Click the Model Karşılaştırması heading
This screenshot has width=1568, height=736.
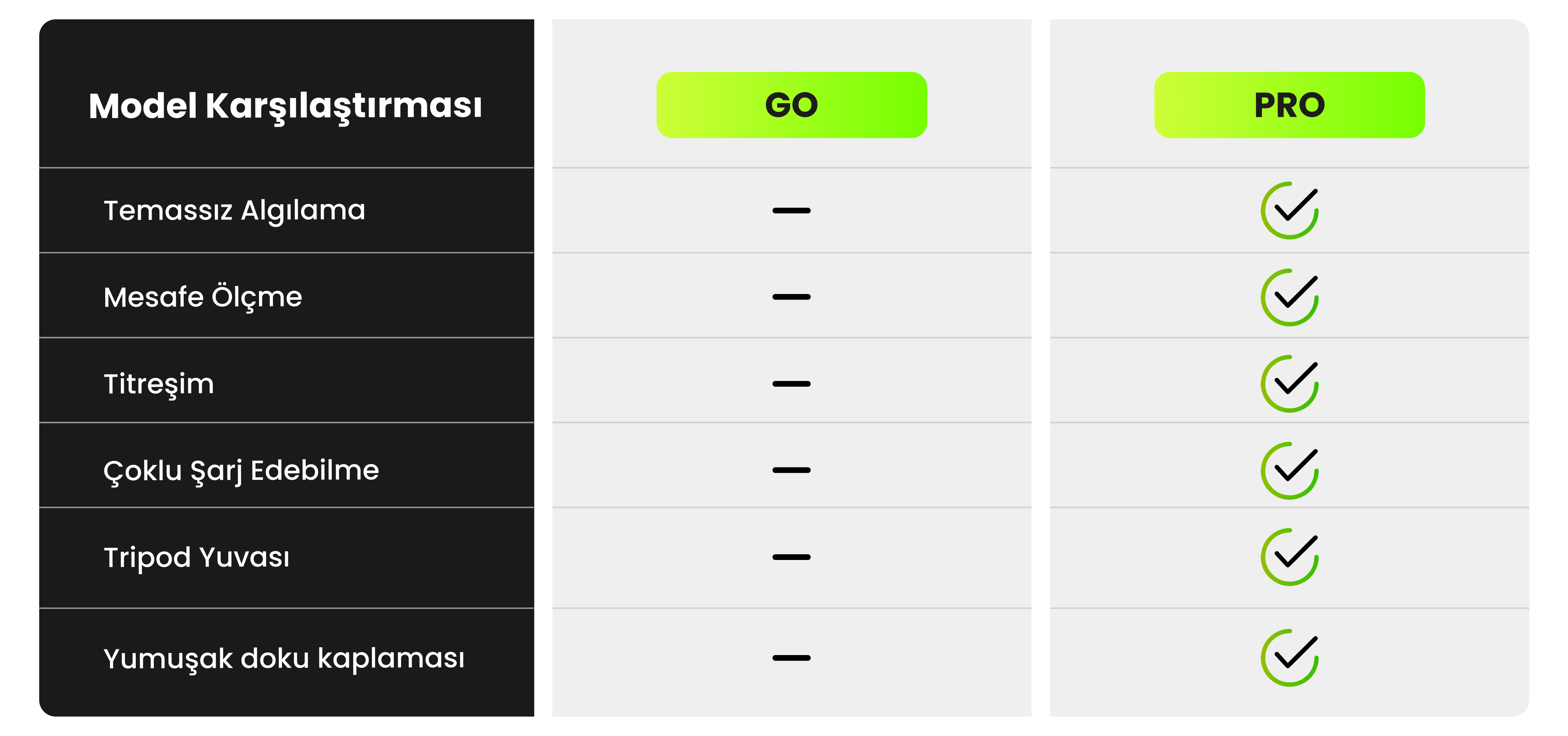[x=285, y=106]
